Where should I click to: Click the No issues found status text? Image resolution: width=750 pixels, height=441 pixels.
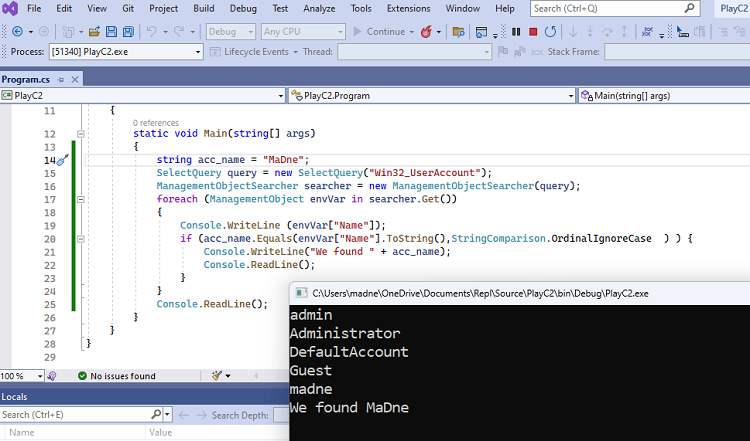(x=123, y=376)
